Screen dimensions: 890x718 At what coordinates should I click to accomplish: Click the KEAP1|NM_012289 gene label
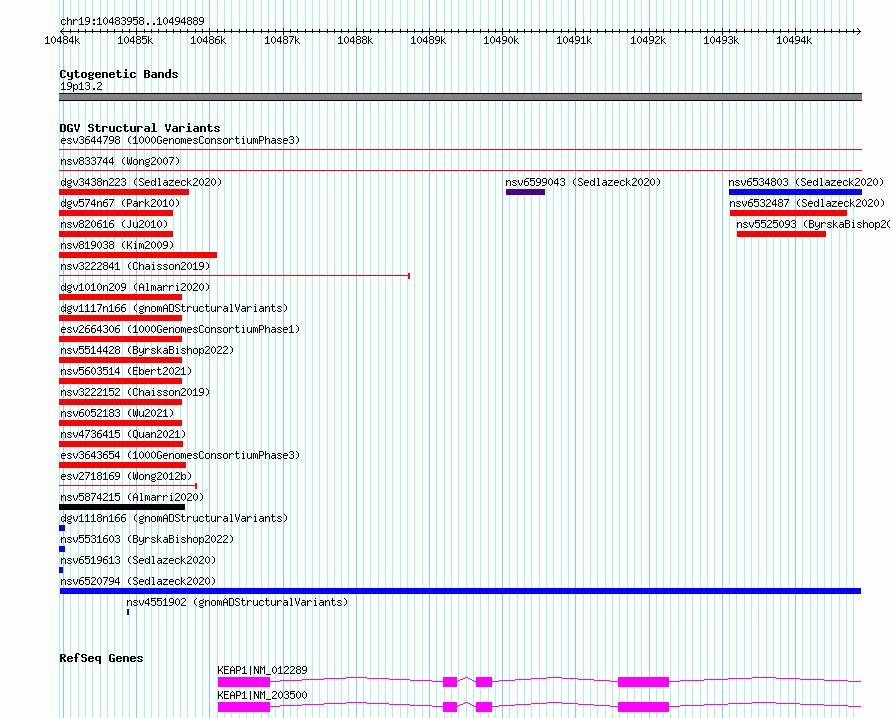point(262,670)
